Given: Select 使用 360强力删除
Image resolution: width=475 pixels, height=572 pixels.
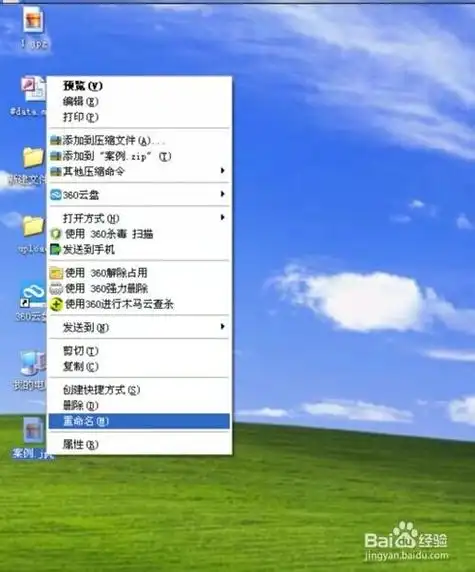Looking at the screenshot, I should pos(139,289).
